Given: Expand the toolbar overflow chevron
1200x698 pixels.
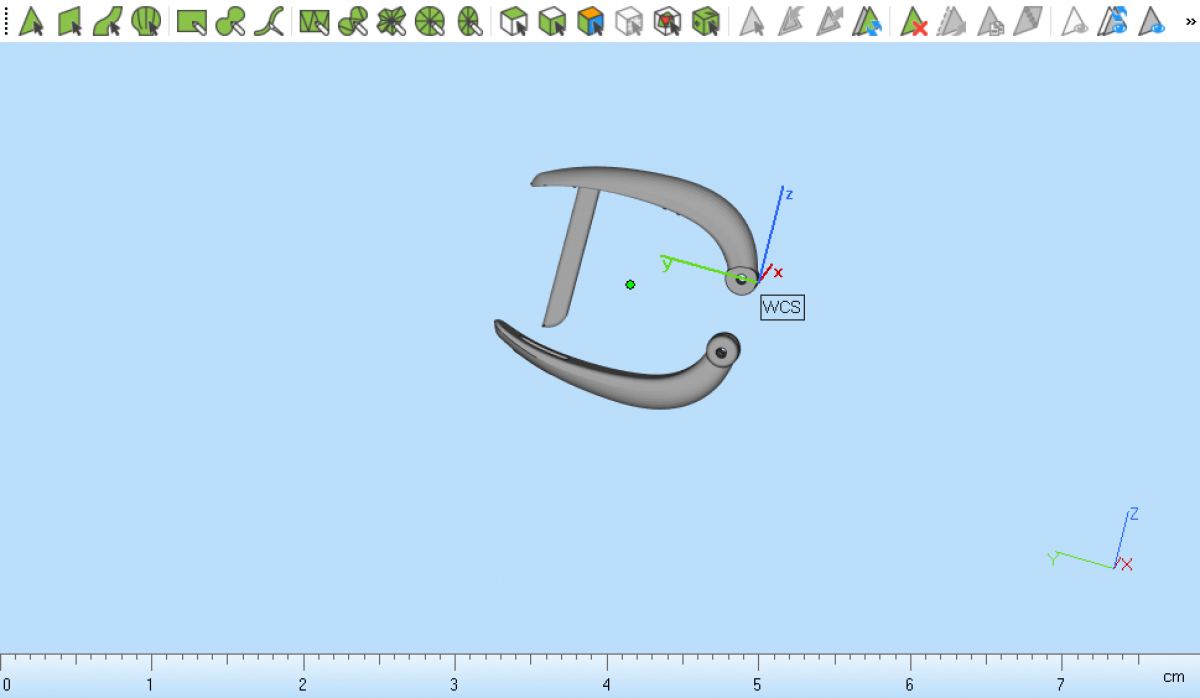Looking at the screenshot, I should (x=1189, y=21).
